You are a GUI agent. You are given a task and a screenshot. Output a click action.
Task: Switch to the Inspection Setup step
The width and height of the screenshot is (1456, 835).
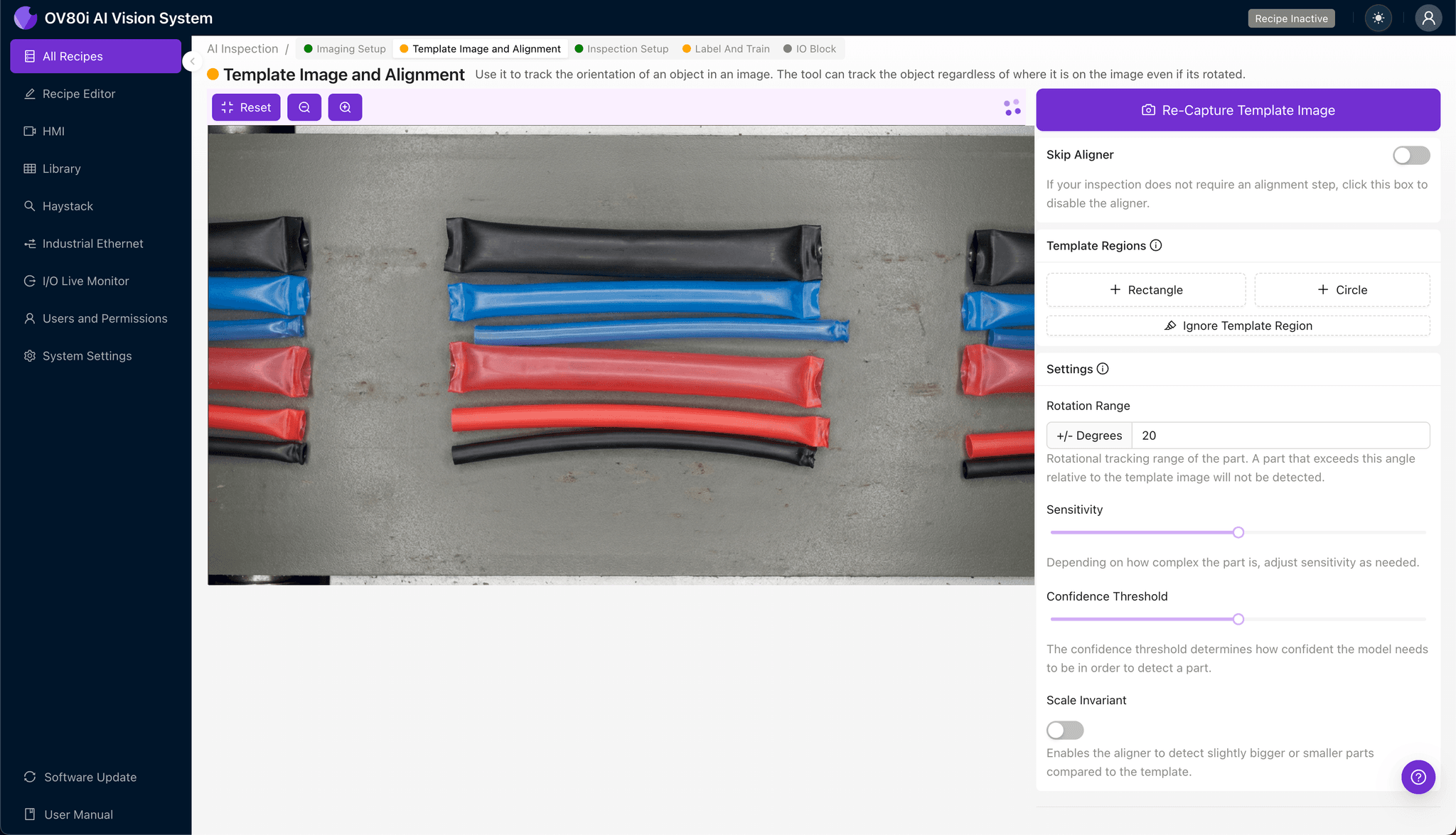pos(628,48)
